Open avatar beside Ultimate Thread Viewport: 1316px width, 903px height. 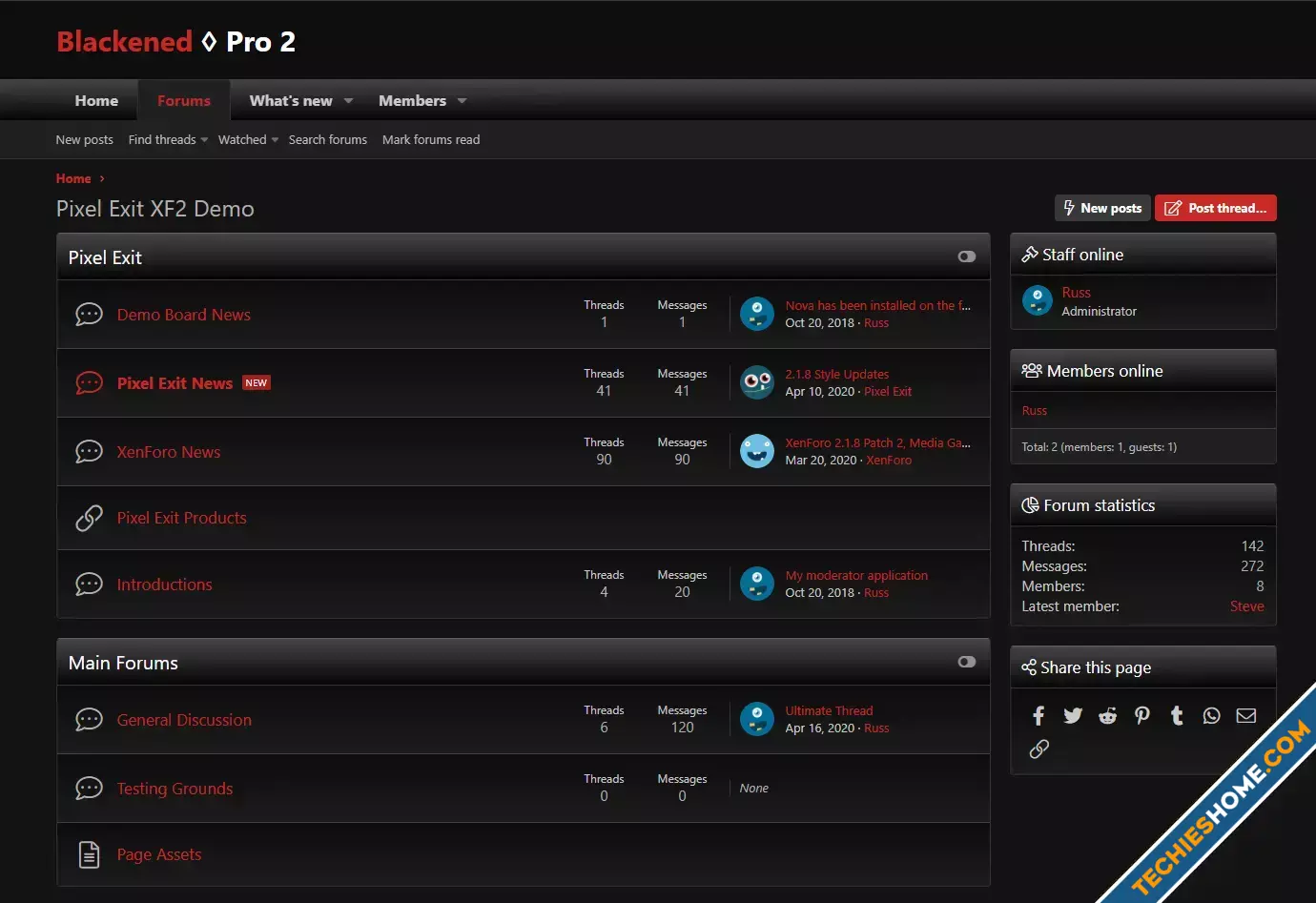757,719
